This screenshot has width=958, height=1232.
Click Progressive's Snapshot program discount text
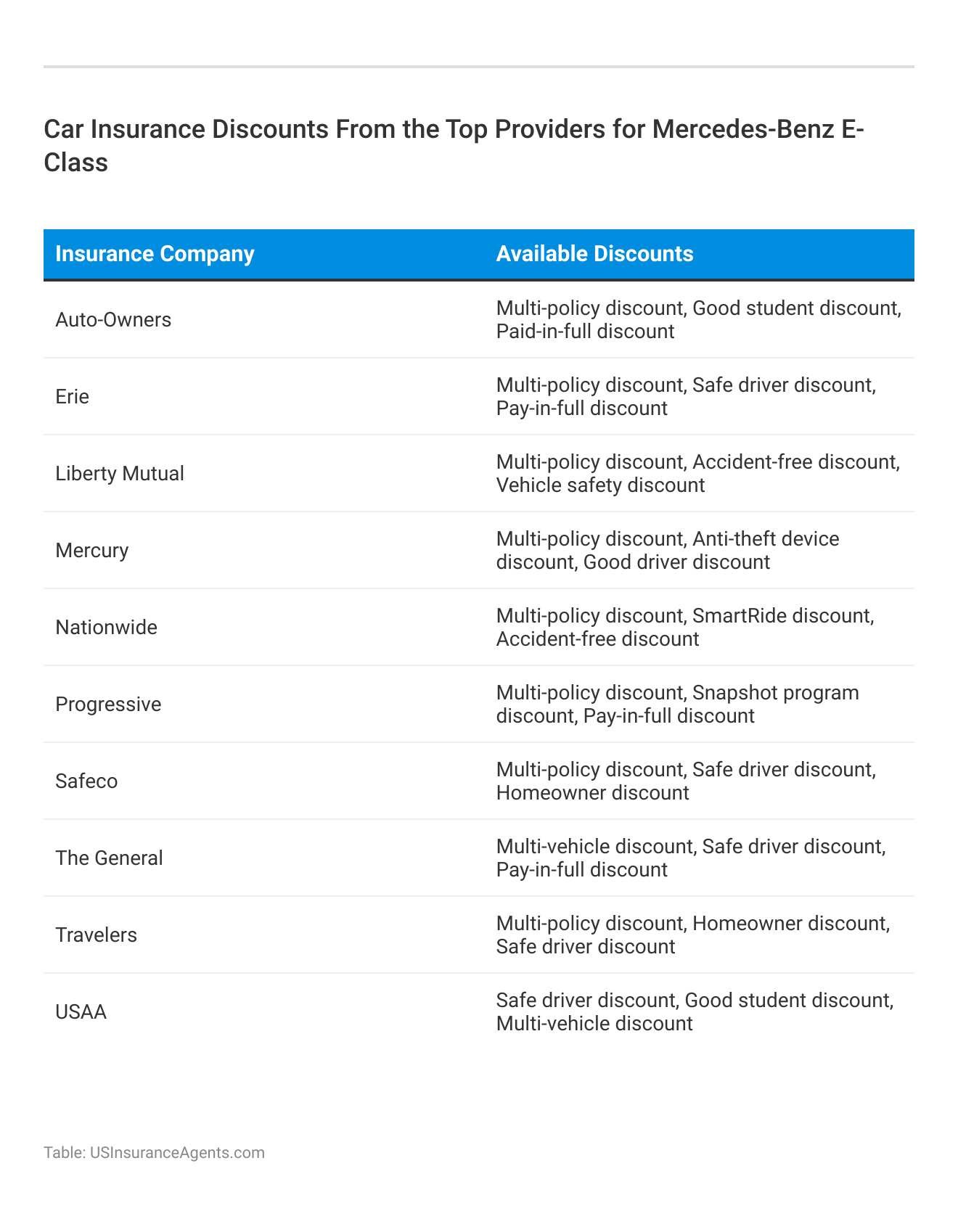pos(775,693)
